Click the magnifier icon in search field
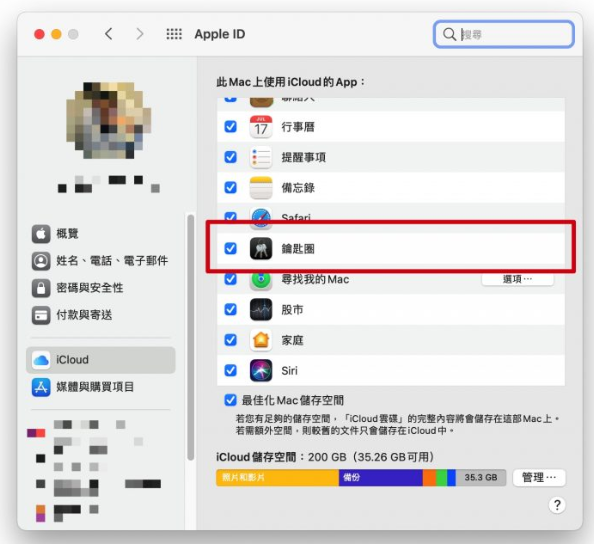Image resolution: width=594 pixels, height=544 pixels. [x=449, y=34]
